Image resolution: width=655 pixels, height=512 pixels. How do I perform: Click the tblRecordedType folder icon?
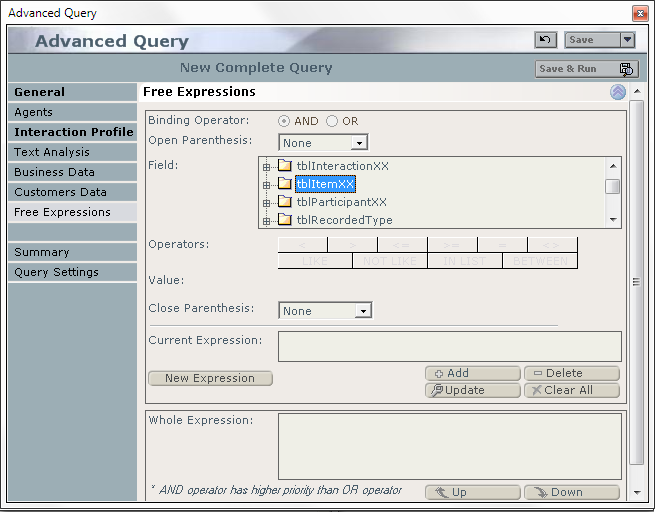click(x=284, y=220)
